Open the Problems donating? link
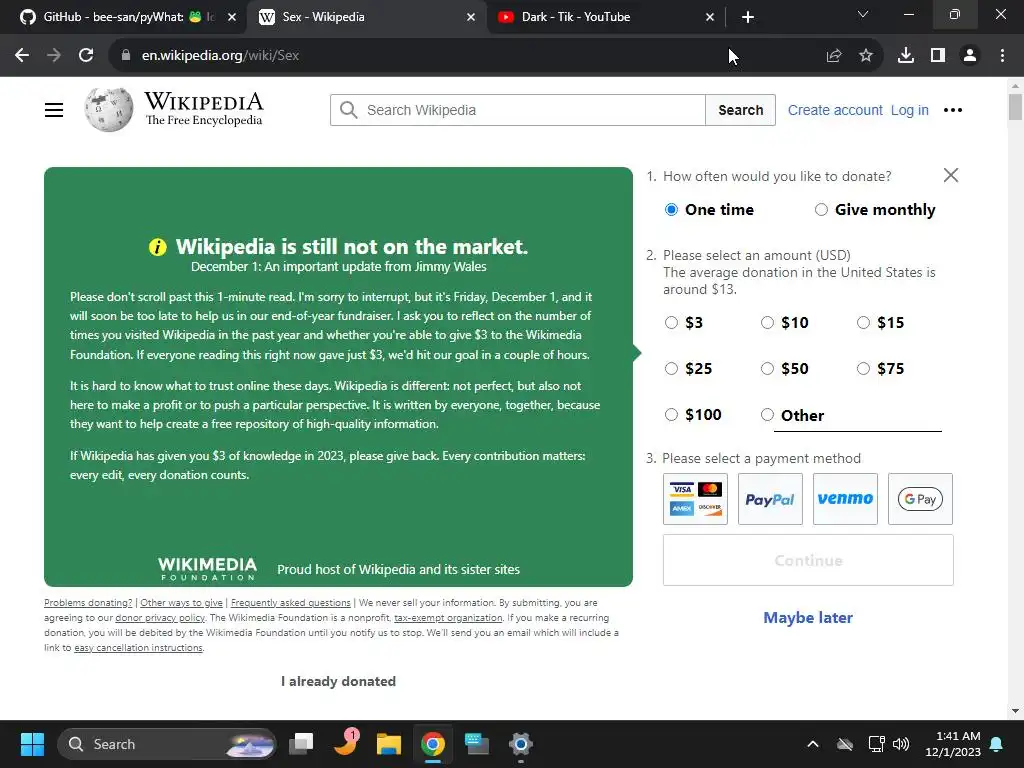 [x=88, y=603]
